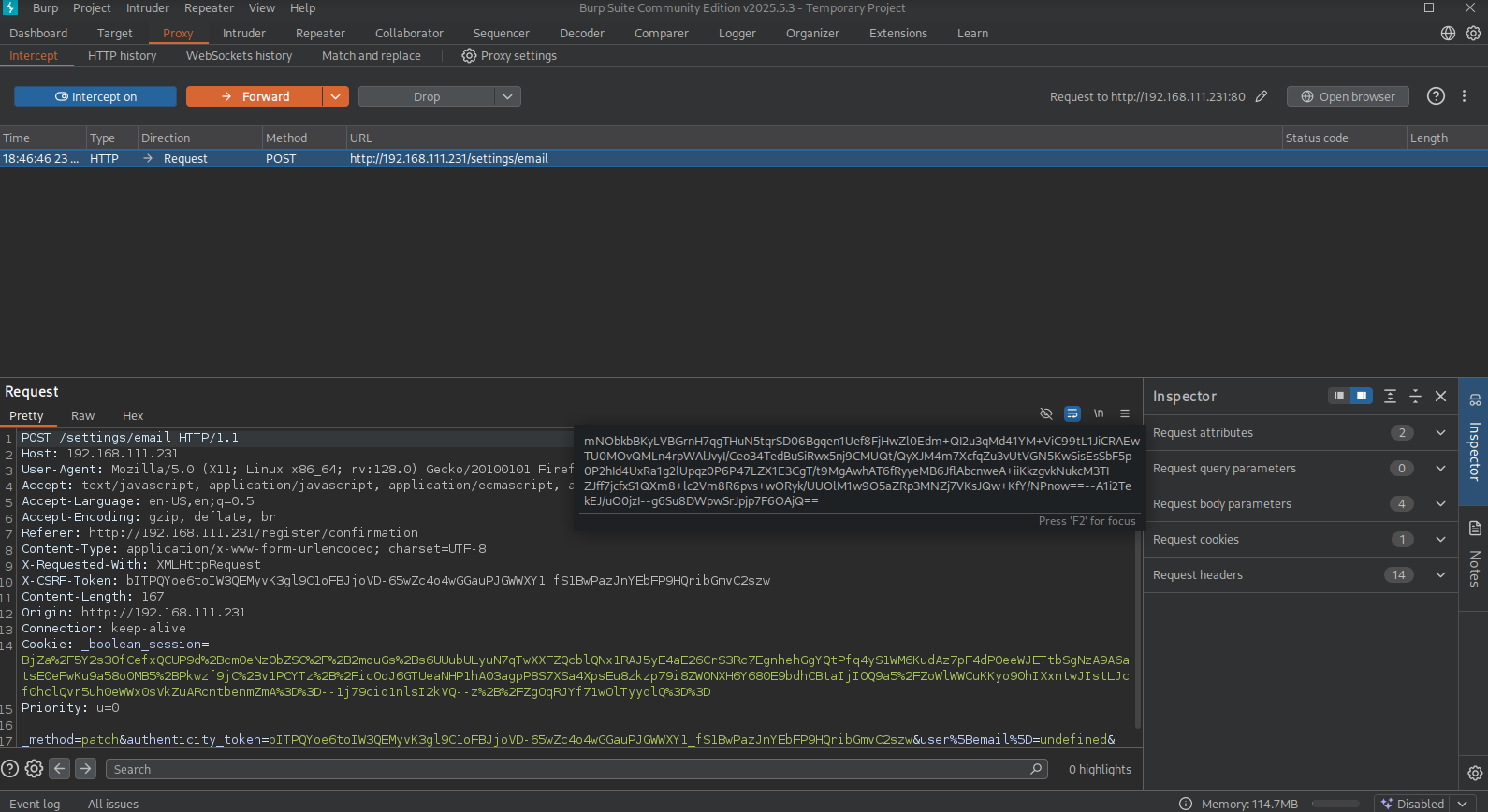Toggle line wrap in request editor
This screenshot has height=812, width=1488.
pos(1072,413)
